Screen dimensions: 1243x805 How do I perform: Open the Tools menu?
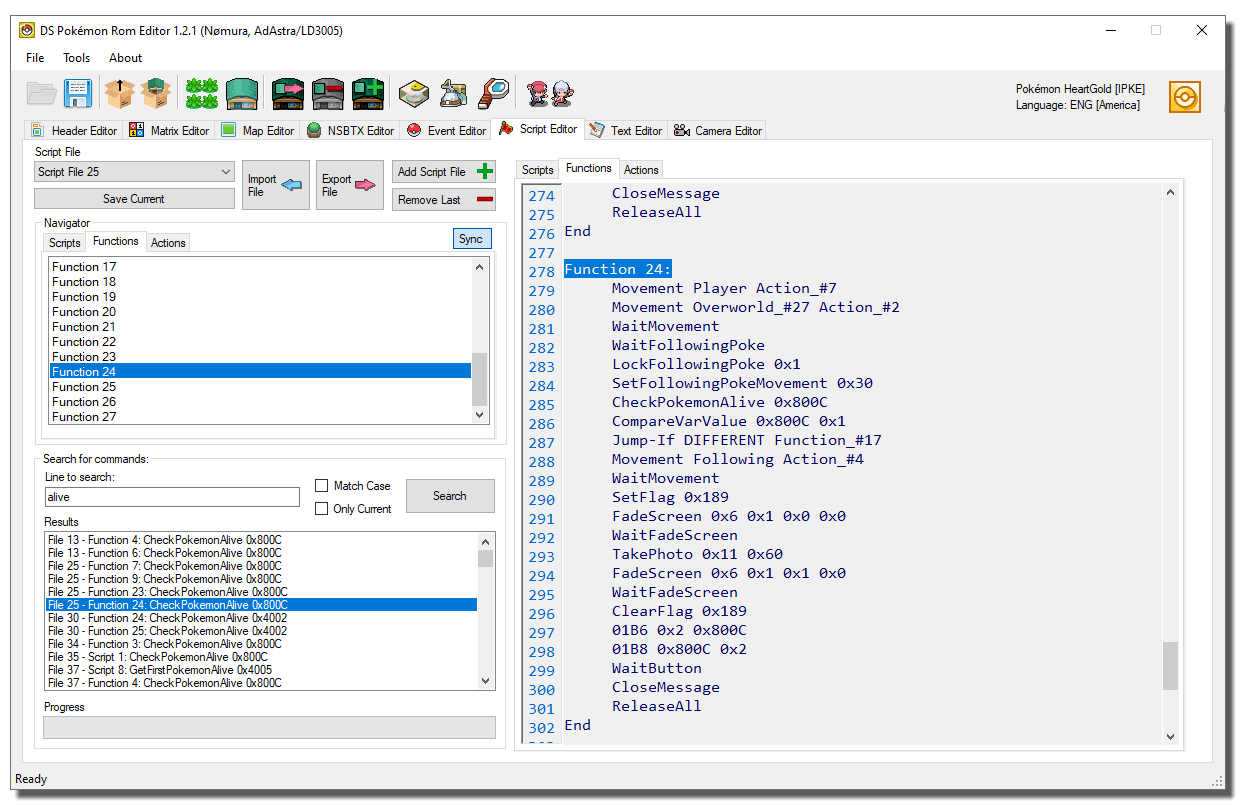tap(77, 58)
